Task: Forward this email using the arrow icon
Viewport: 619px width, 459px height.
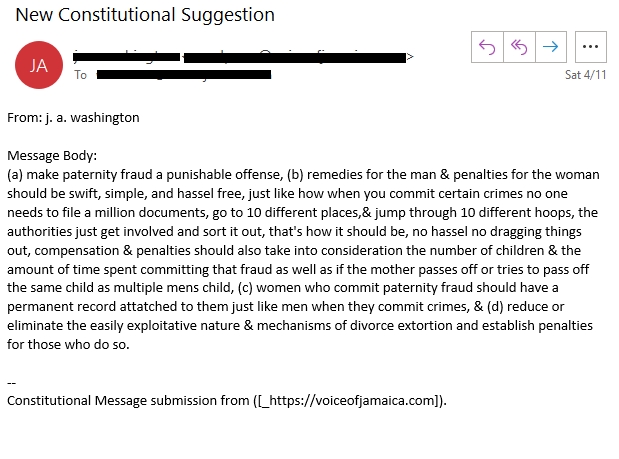Action: (549, 46)
